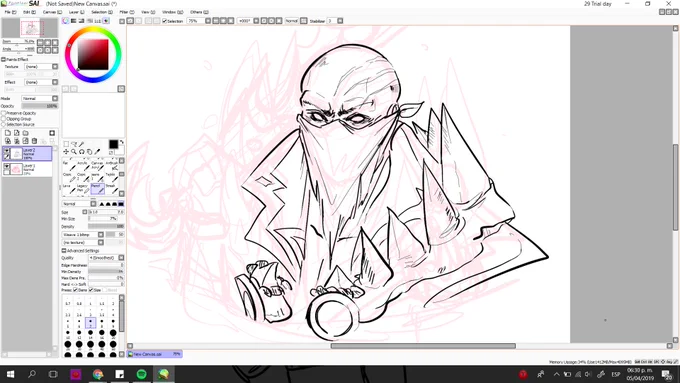Toggle Preserve Opacity checkbox
This screenshot has height=383, width=680.
(4, 113)
